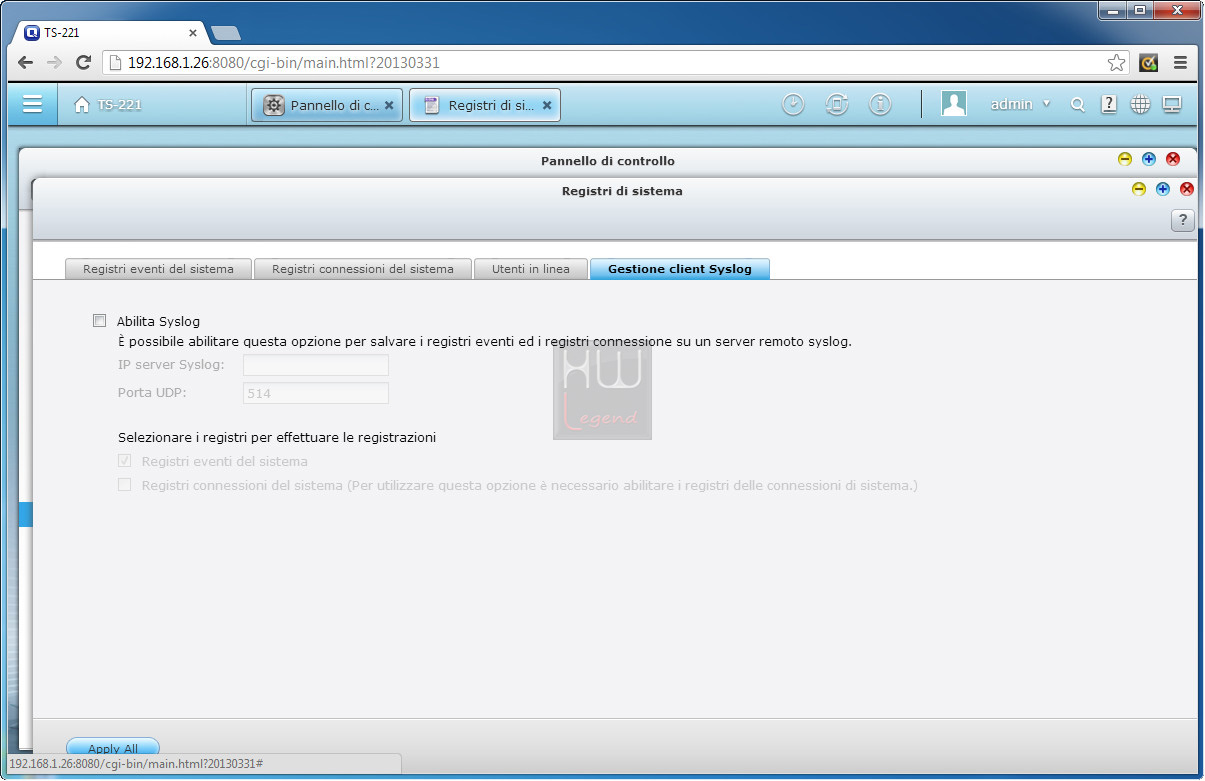
Task: Select the TS-221 browser tab
Action: 112,32
